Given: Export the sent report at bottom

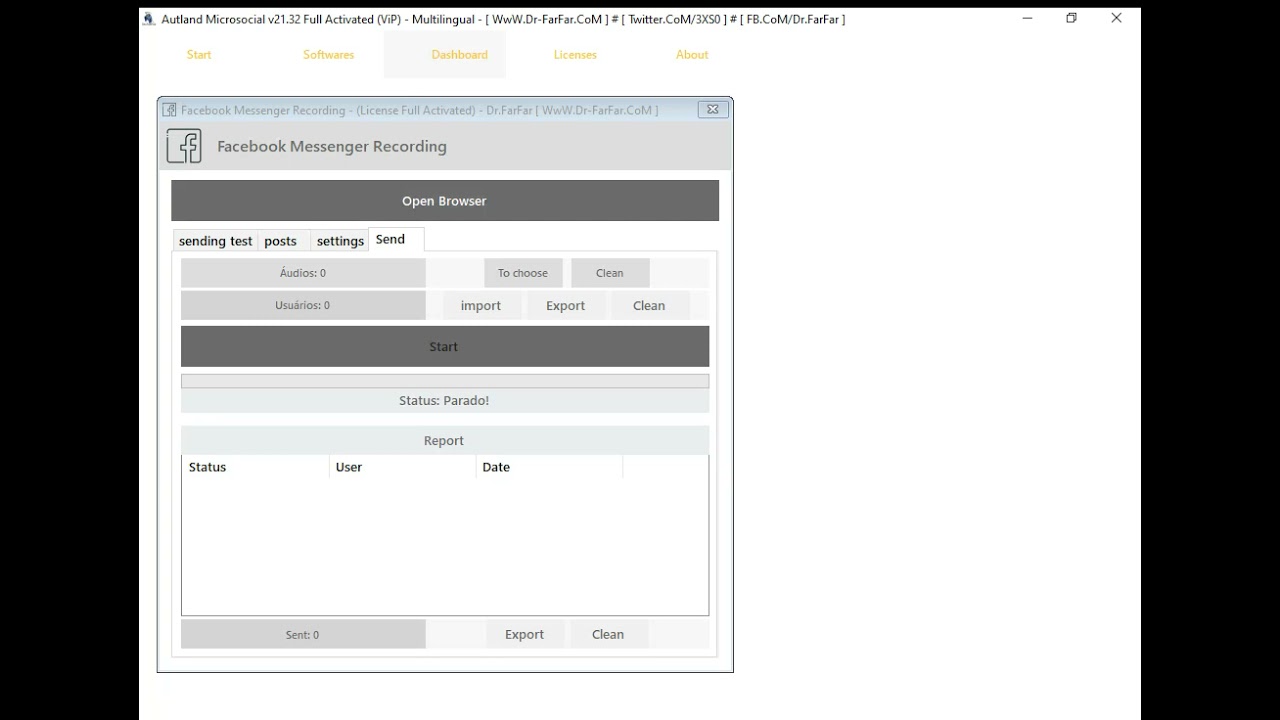Looking at the screenshot, I should pyautogui.click(x=525, y=634).
